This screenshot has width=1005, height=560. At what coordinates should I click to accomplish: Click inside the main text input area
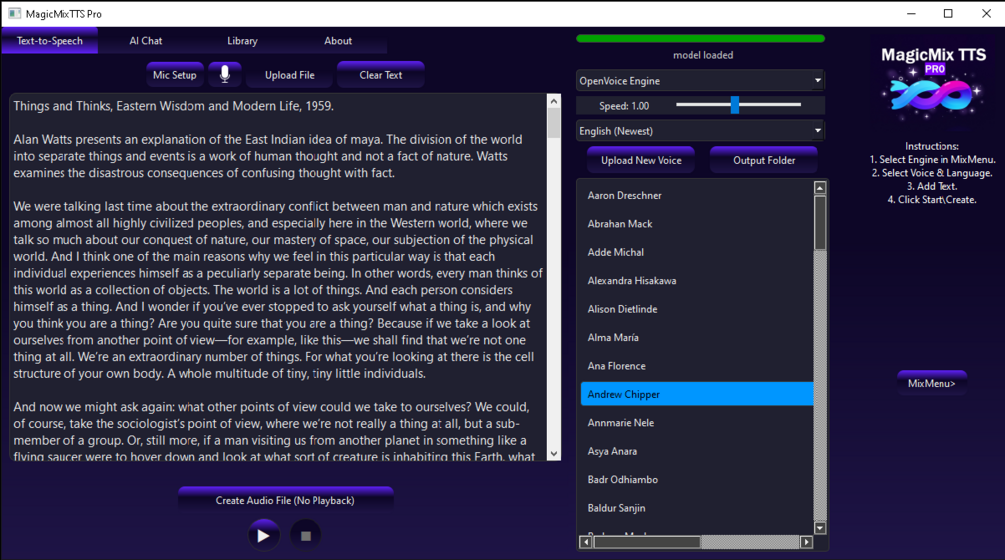(279, 277)
